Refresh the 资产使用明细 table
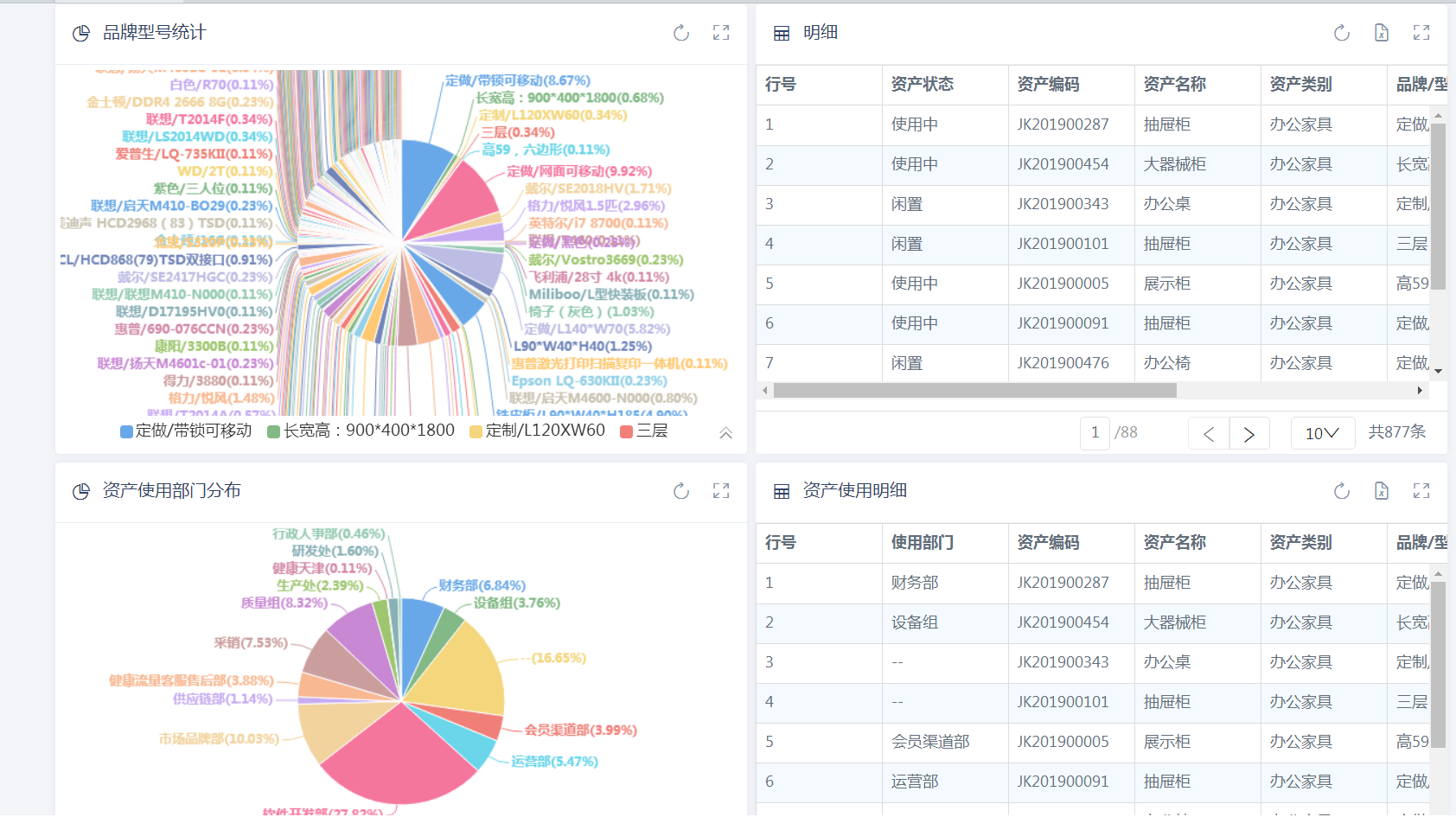The image size is (1456, 817). click(x=1342, y=491)
